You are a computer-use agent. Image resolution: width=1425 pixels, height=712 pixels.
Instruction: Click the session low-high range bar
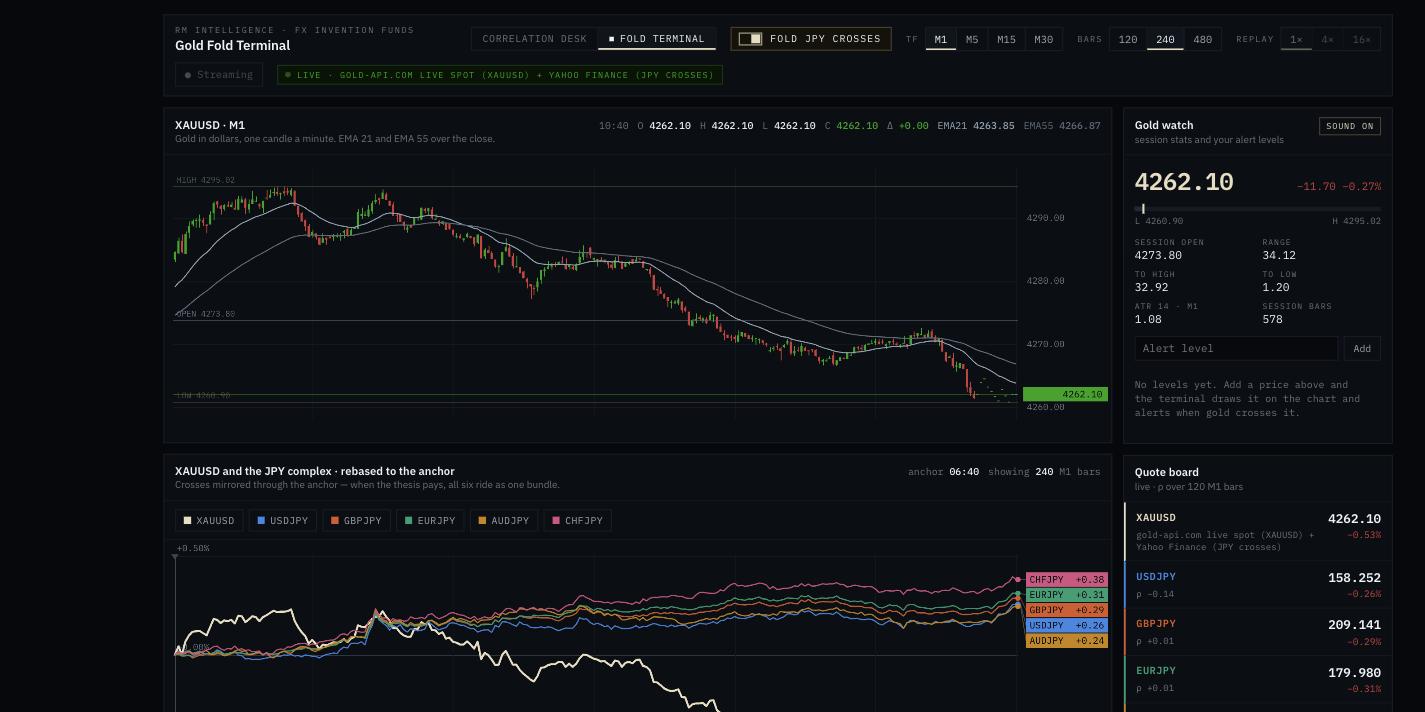pos(1258,209)
